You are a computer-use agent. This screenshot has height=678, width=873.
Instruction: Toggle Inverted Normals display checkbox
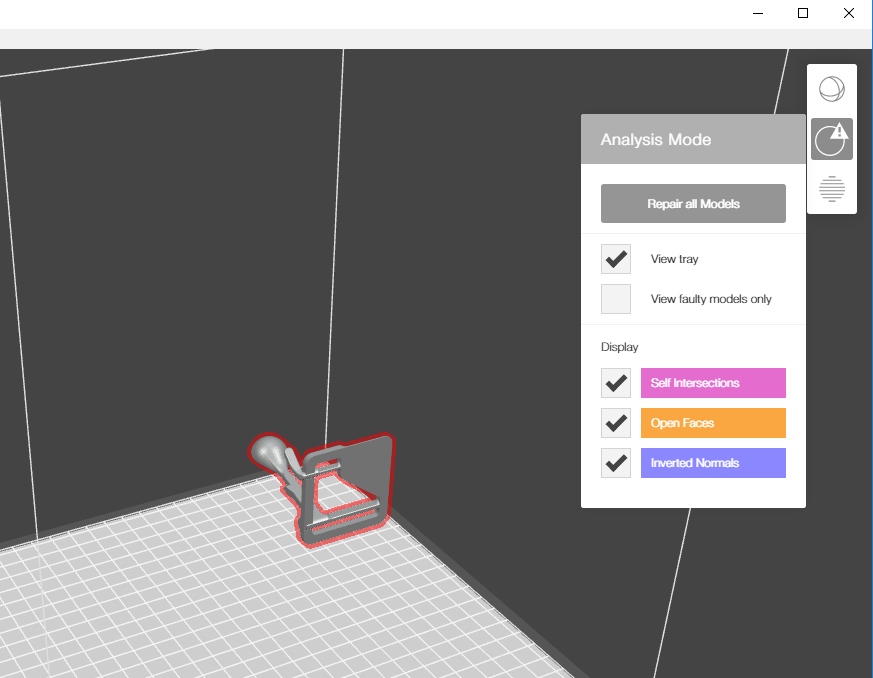(x=616, y=463)
